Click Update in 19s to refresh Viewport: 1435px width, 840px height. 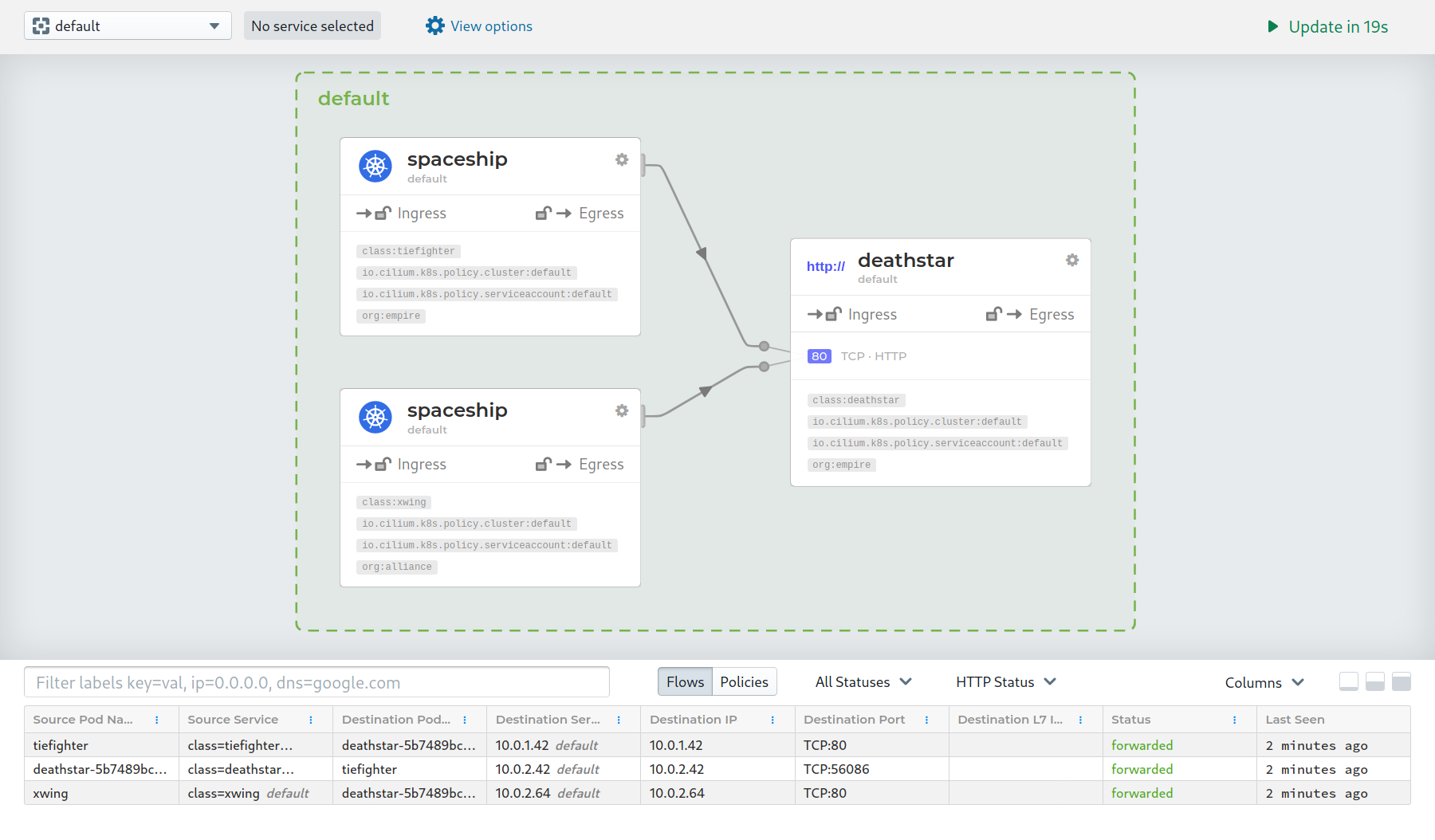point(1326,26)
